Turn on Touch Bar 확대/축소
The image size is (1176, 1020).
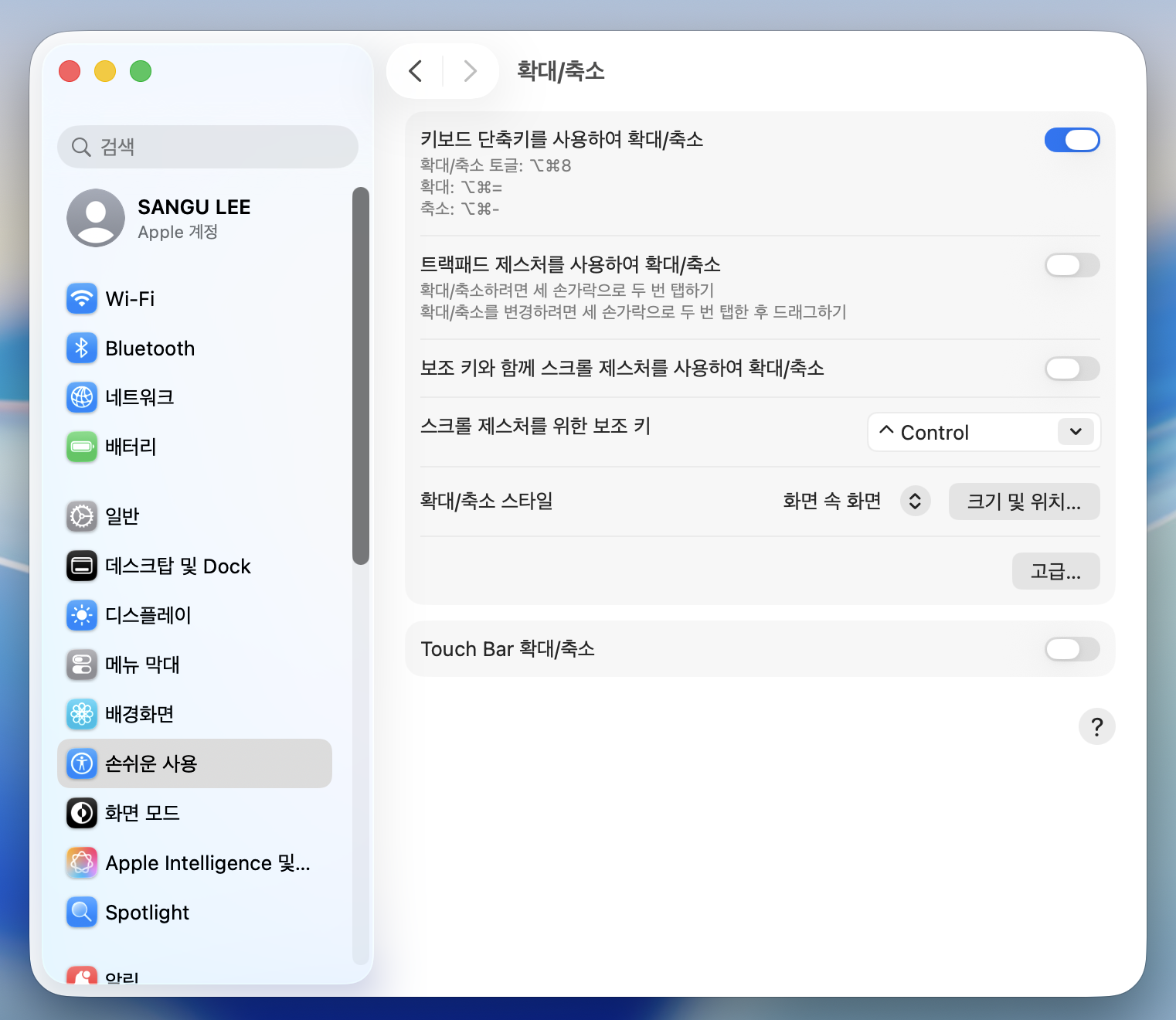click(x=1072, y=649)
